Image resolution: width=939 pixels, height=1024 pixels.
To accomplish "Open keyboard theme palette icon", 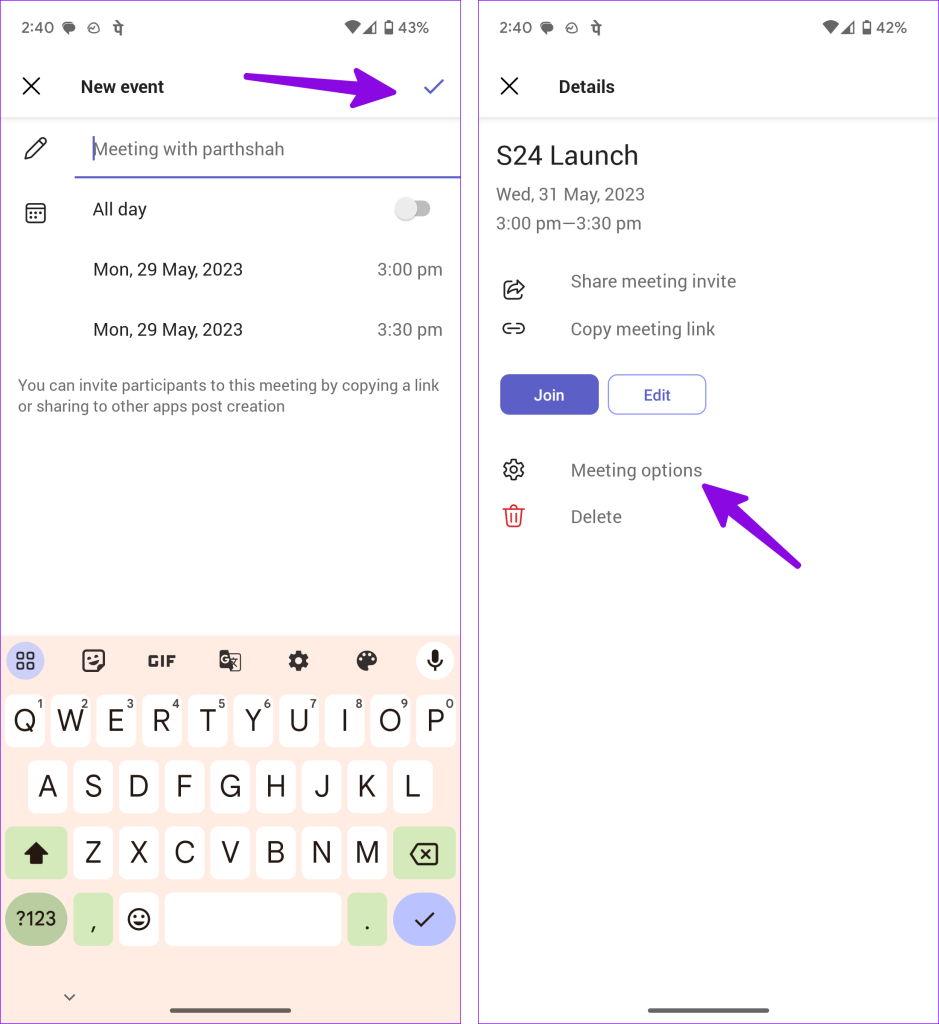I will click(367, 661).
